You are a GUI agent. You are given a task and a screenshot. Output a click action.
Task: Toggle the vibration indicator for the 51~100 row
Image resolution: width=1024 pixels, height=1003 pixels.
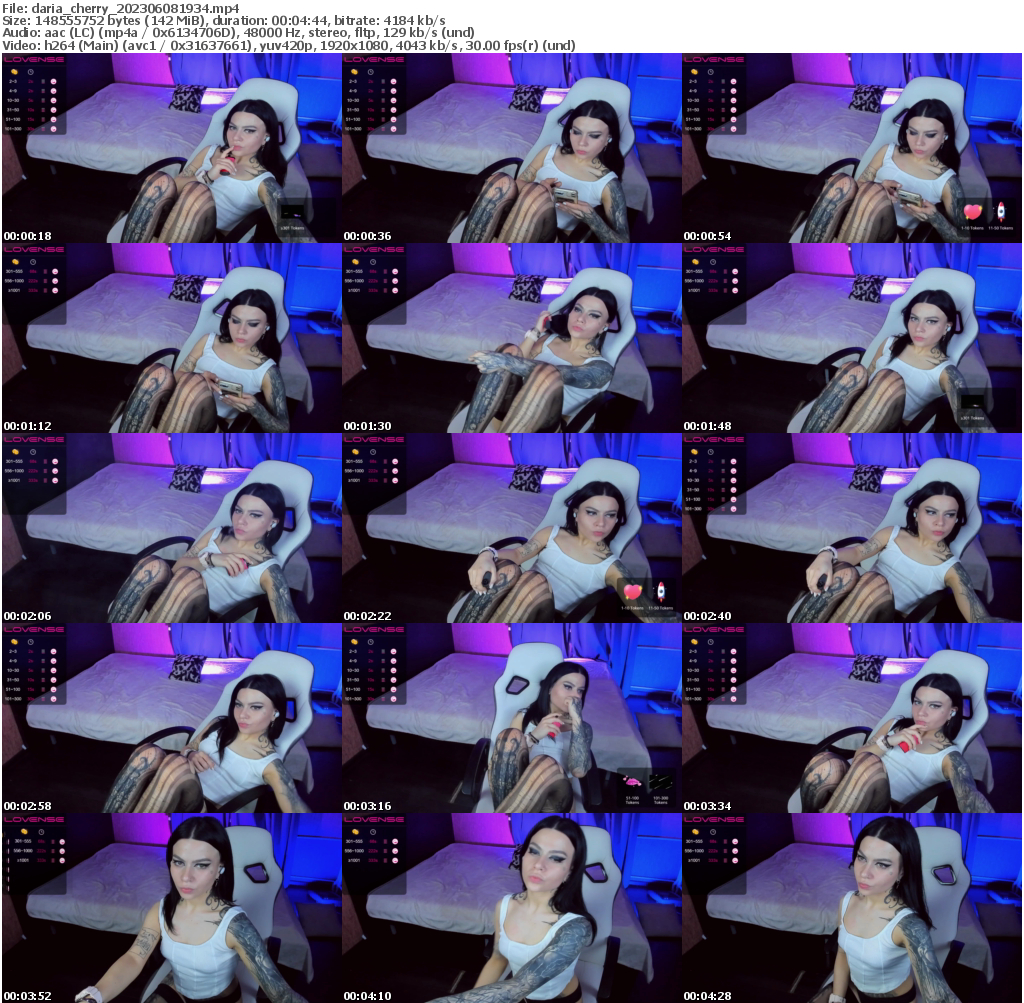(43, 119)
